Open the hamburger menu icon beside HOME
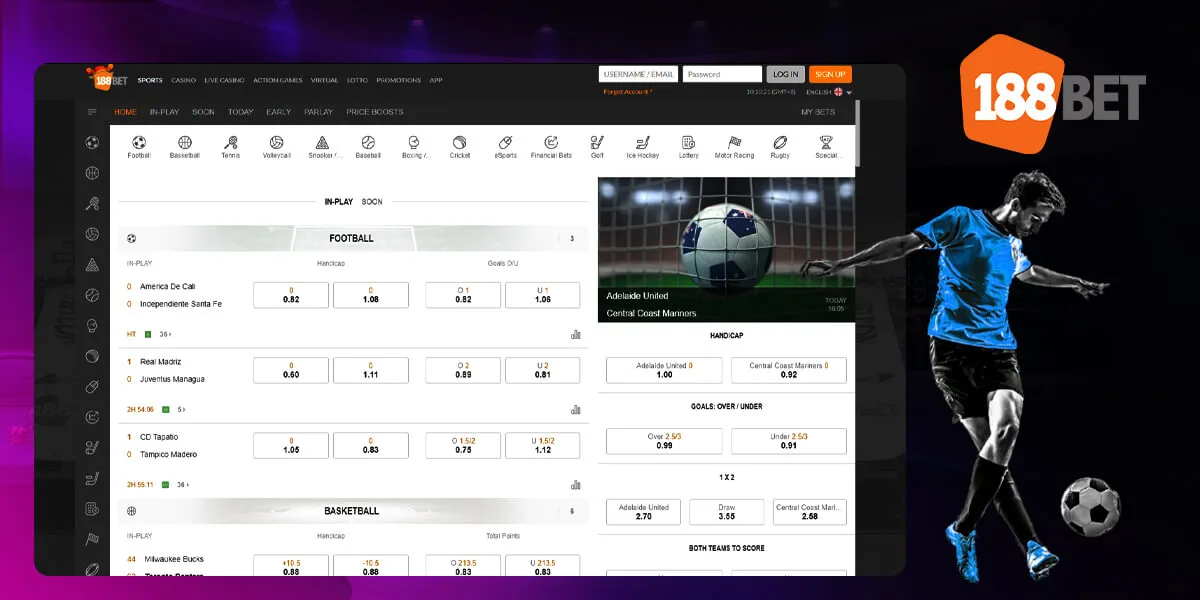This screenshot has height=600, width=1200. point(93,112)
